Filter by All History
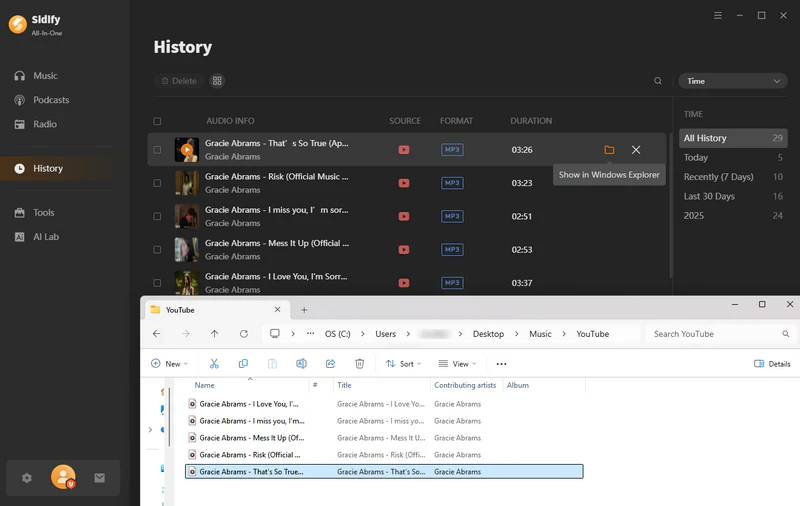This screenshot has width=800, height=506. pyautogui.click(x=733, y=138)
